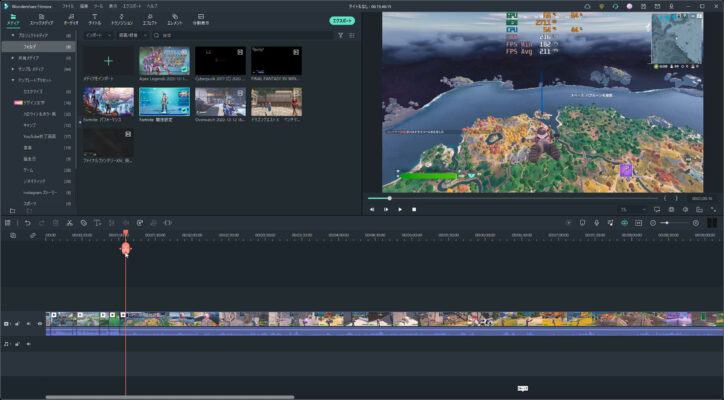
Task: Open the File menu
Action: click(x=68, y=6)
